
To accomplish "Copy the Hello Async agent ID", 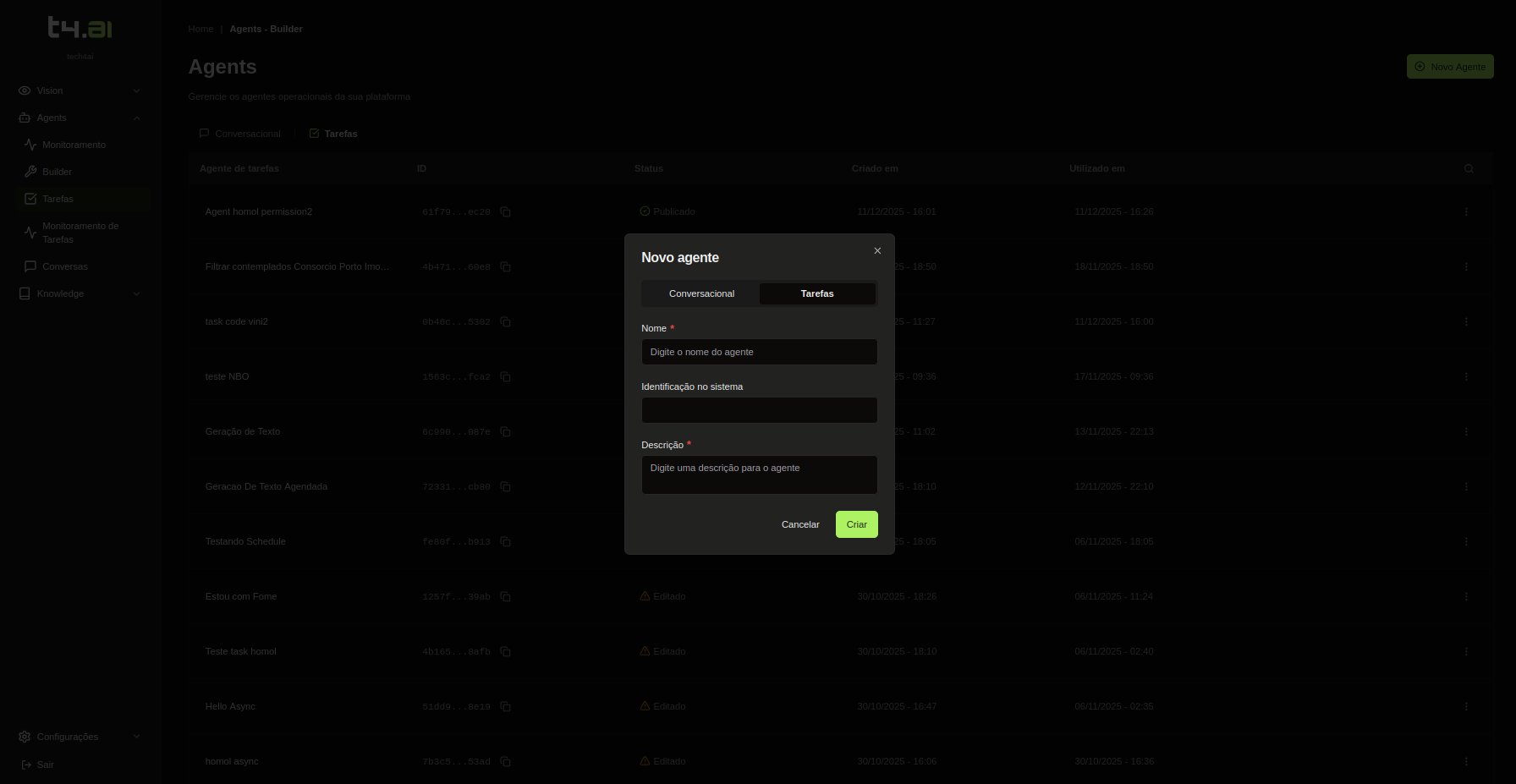I will (x=506, y=706).
